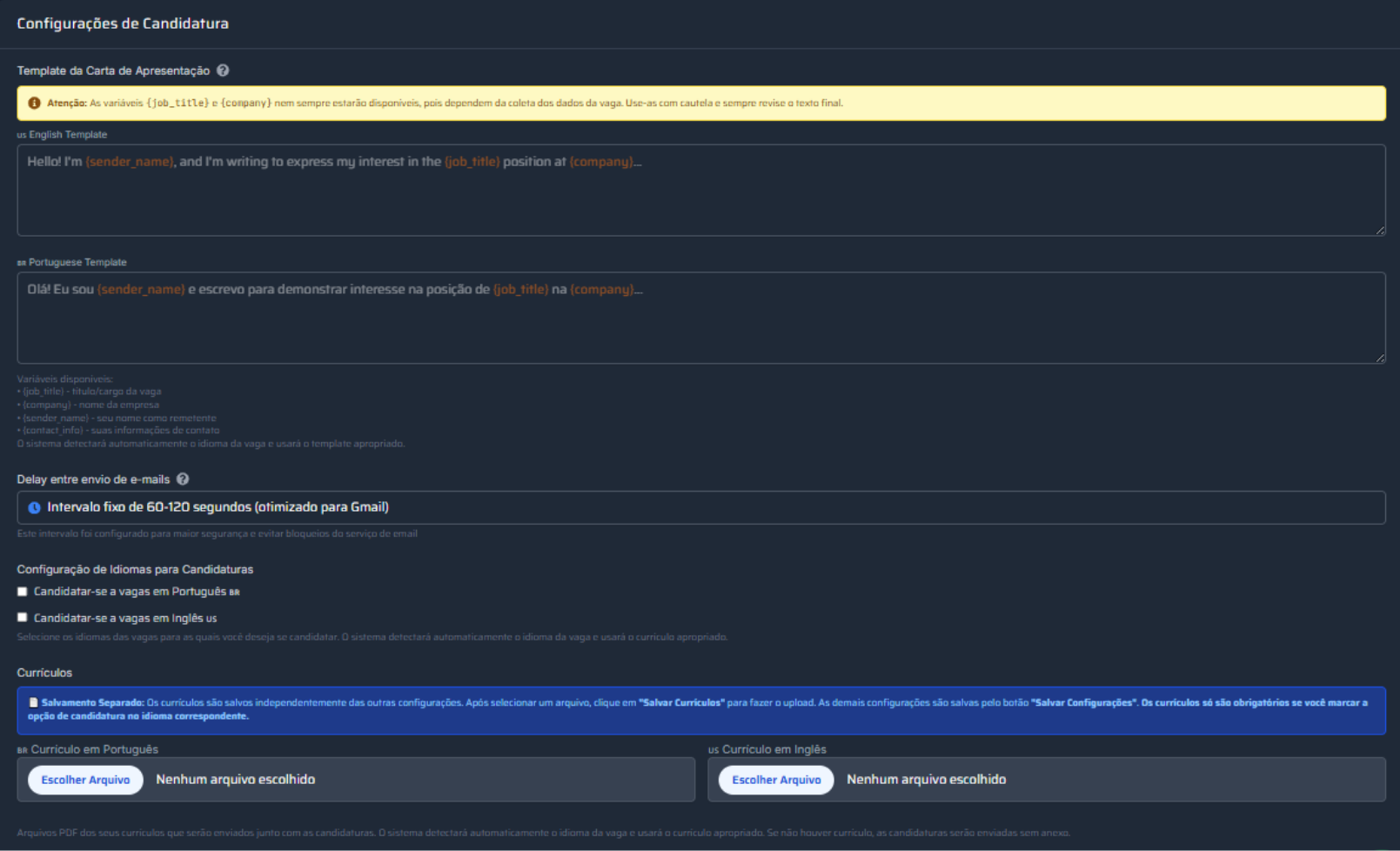Click the 'Variáveis disponíveis:' text
This screenshot has width=1400, height=851.
(65, 379)
